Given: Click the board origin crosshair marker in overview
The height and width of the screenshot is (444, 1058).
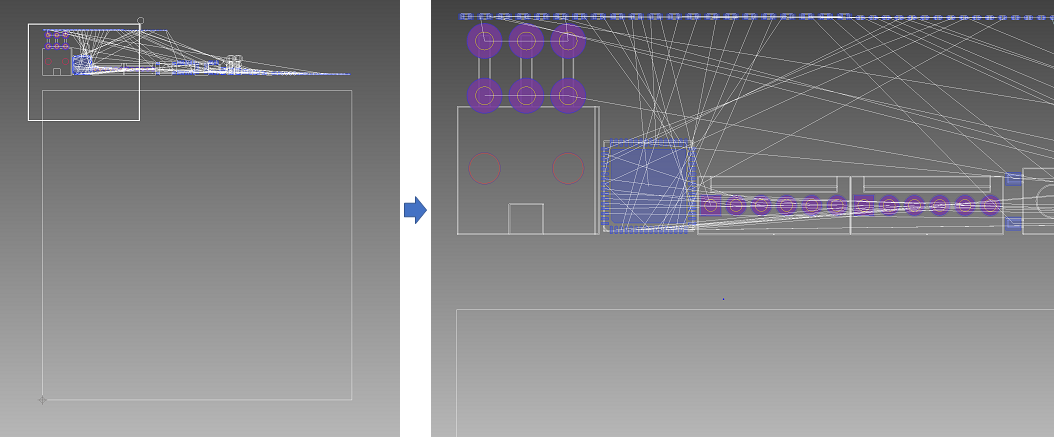Looking at the screenshot, I should (x=43, y=399).
